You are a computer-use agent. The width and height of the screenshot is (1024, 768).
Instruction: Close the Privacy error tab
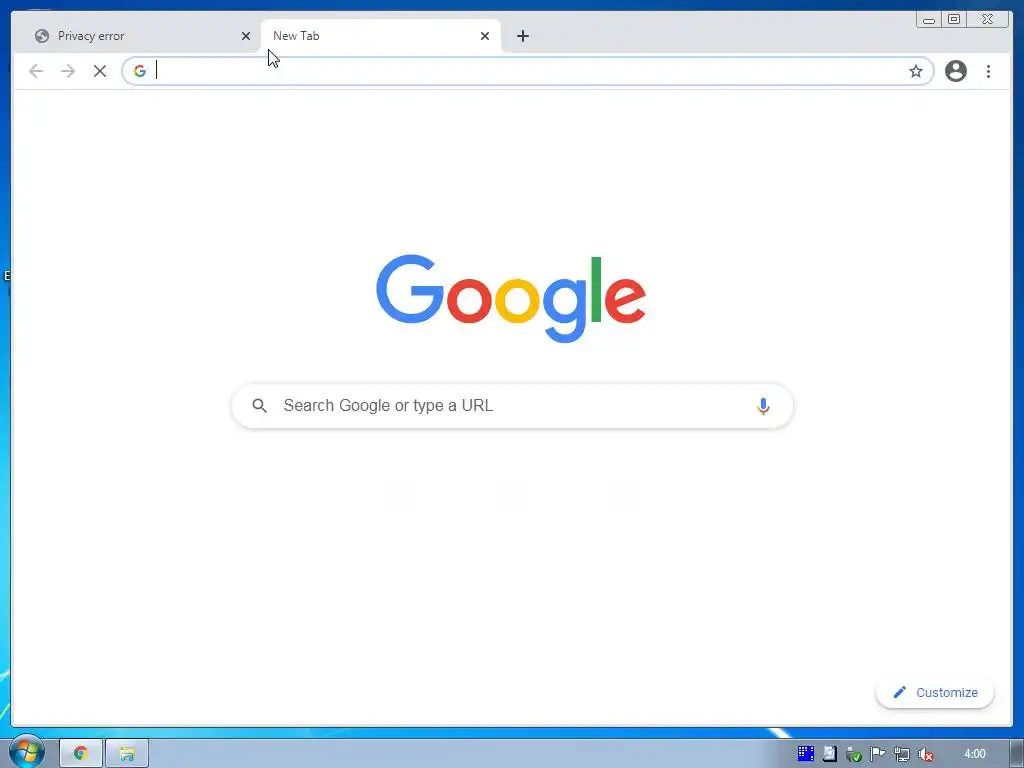click(246, 36)
